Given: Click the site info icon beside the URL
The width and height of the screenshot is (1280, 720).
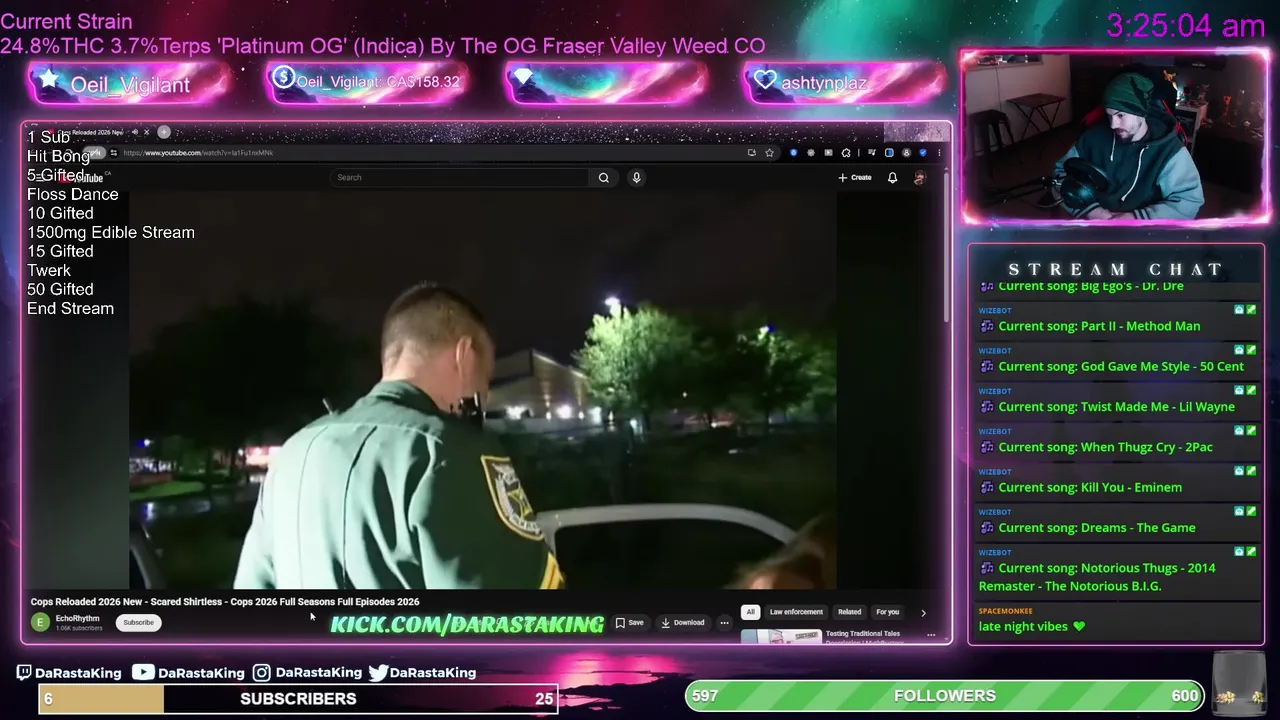Looking at the screenshot, I should point(113,153).
